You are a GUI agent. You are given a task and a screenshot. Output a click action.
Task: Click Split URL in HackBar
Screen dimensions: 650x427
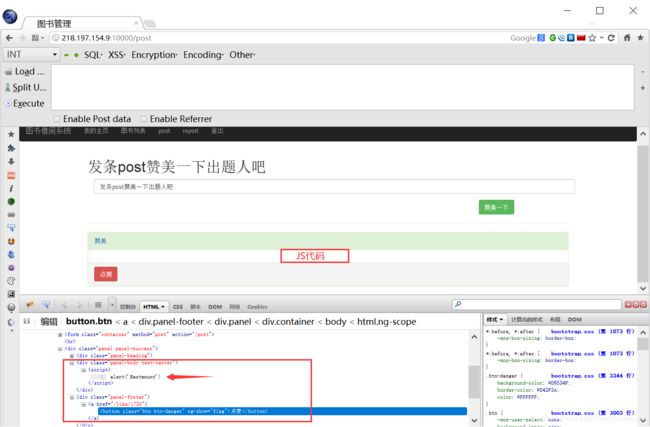(26, 87)
